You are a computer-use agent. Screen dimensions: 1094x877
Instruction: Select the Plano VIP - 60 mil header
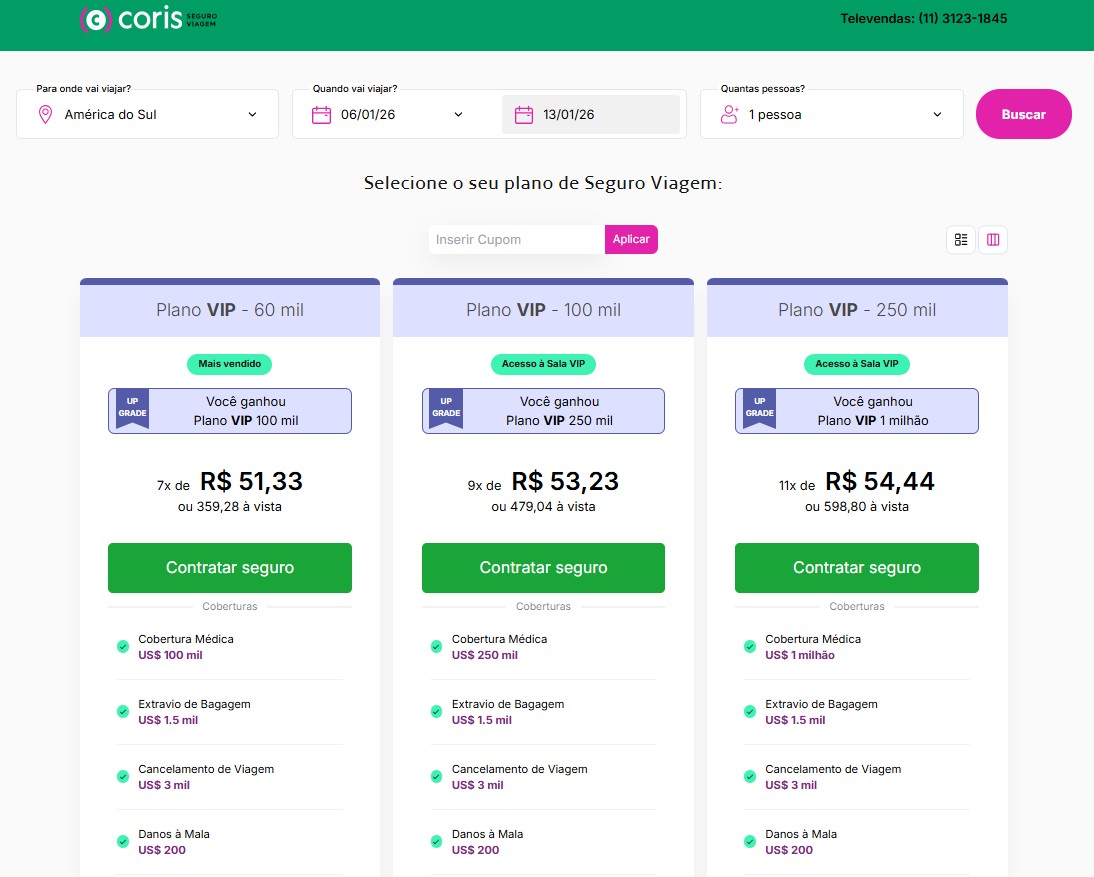pos(230,310)
